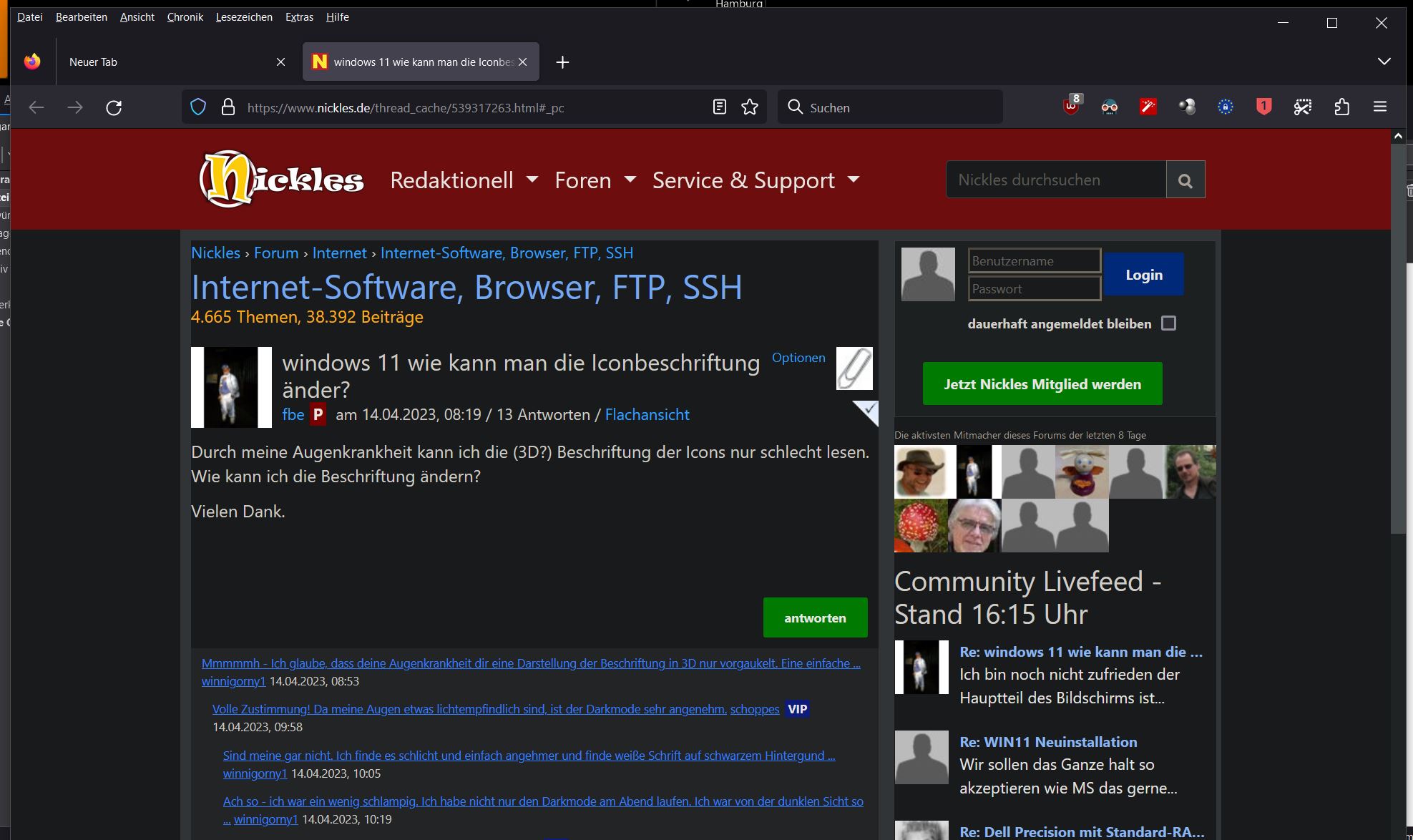The width and height of the screenshot is (1413, 840).
Task: Click the scrollbar up arrow
Action: point(1398,135)
